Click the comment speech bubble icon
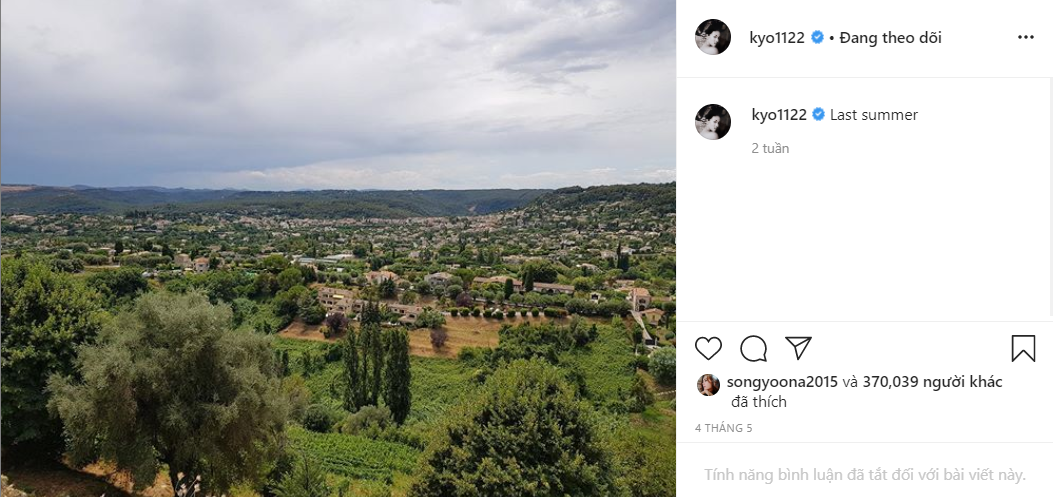 (x=753, y=348)
